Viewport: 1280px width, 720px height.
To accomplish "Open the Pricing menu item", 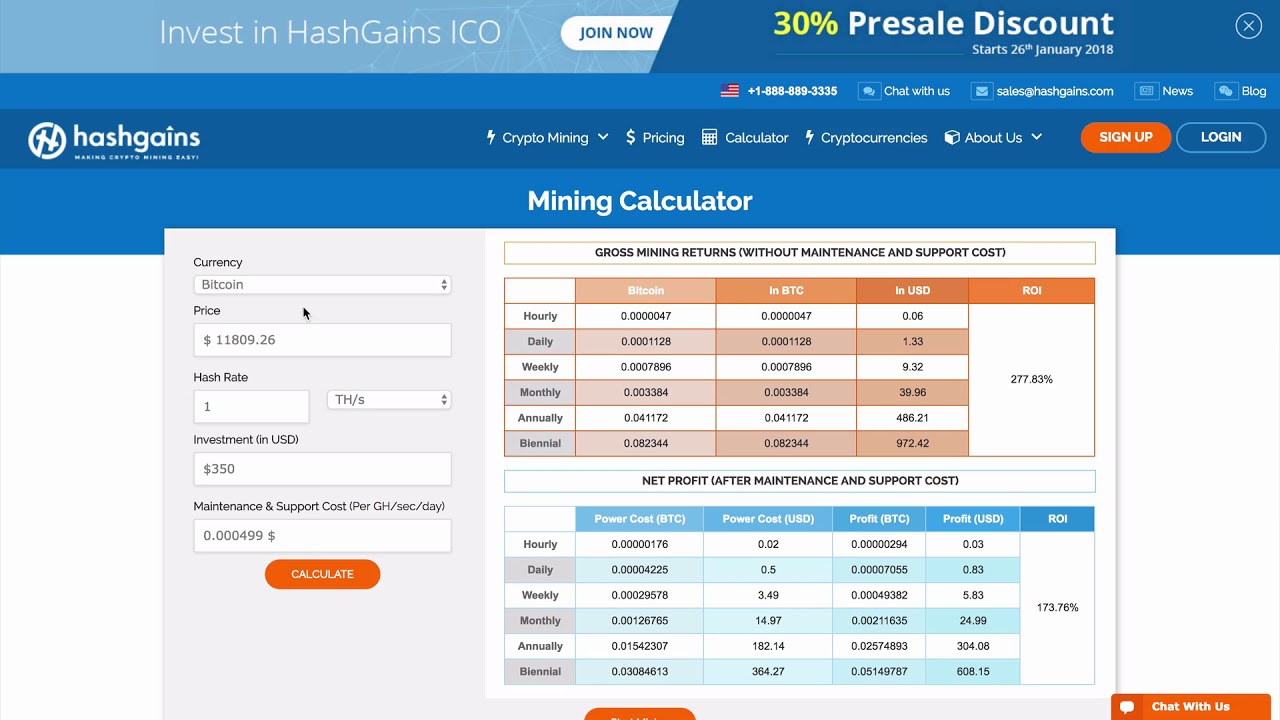I will [664, 138].
